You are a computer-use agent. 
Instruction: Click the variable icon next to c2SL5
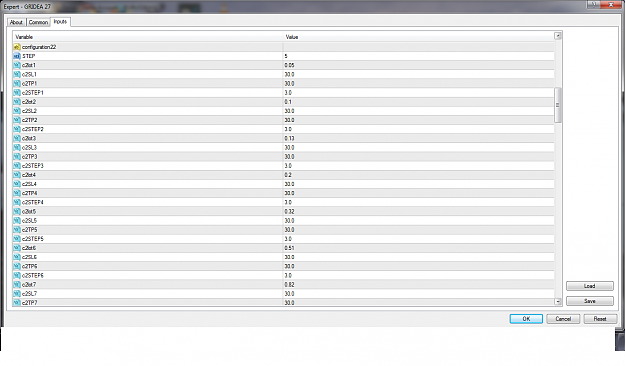[x=17, y=221]
